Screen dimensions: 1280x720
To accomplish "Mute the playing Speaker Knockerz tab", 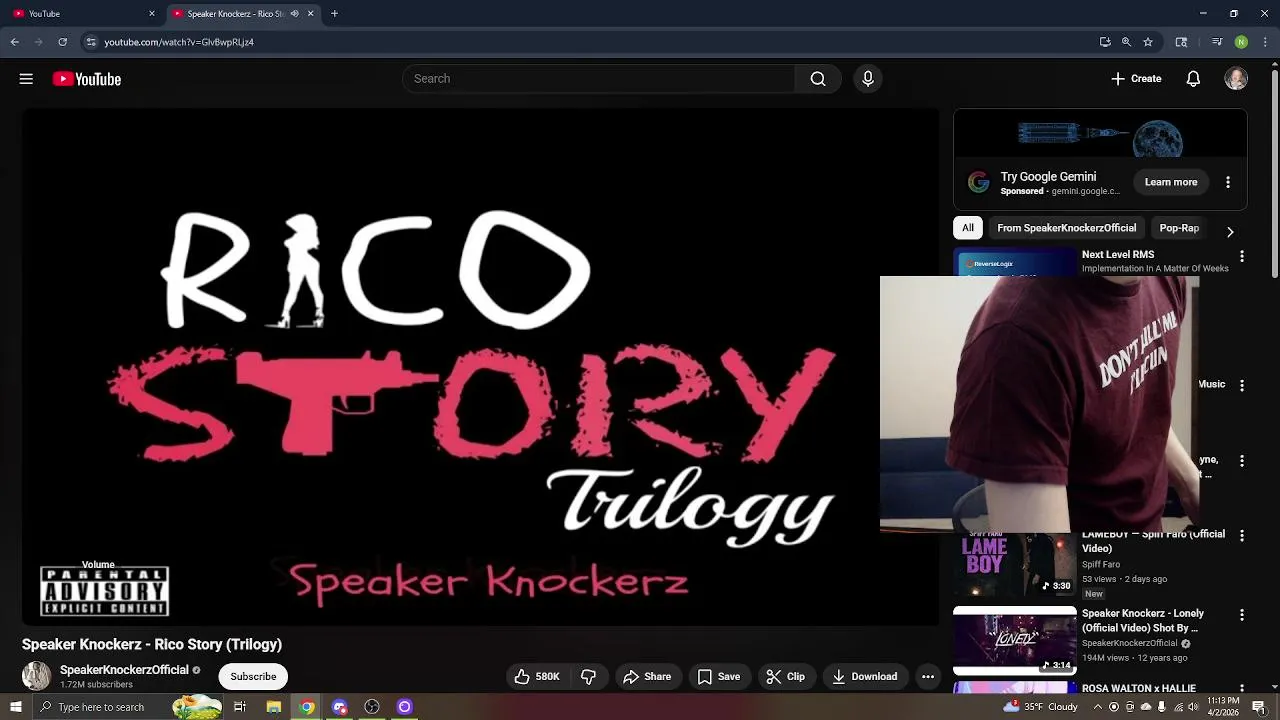I will (x=294, y=14).
